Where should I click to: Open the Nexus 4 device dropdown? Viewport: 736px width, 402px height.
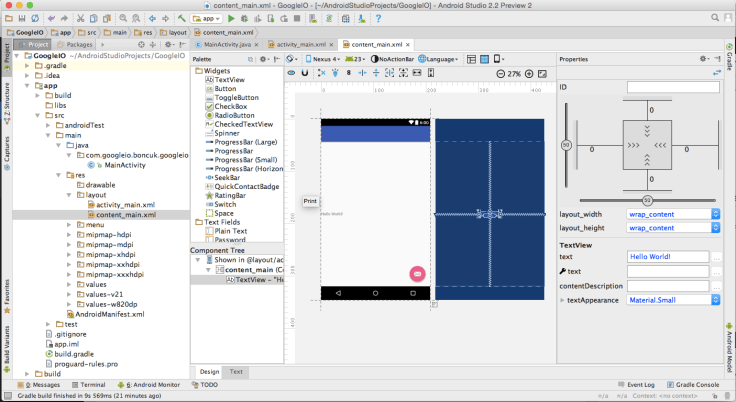coord(322,59)
